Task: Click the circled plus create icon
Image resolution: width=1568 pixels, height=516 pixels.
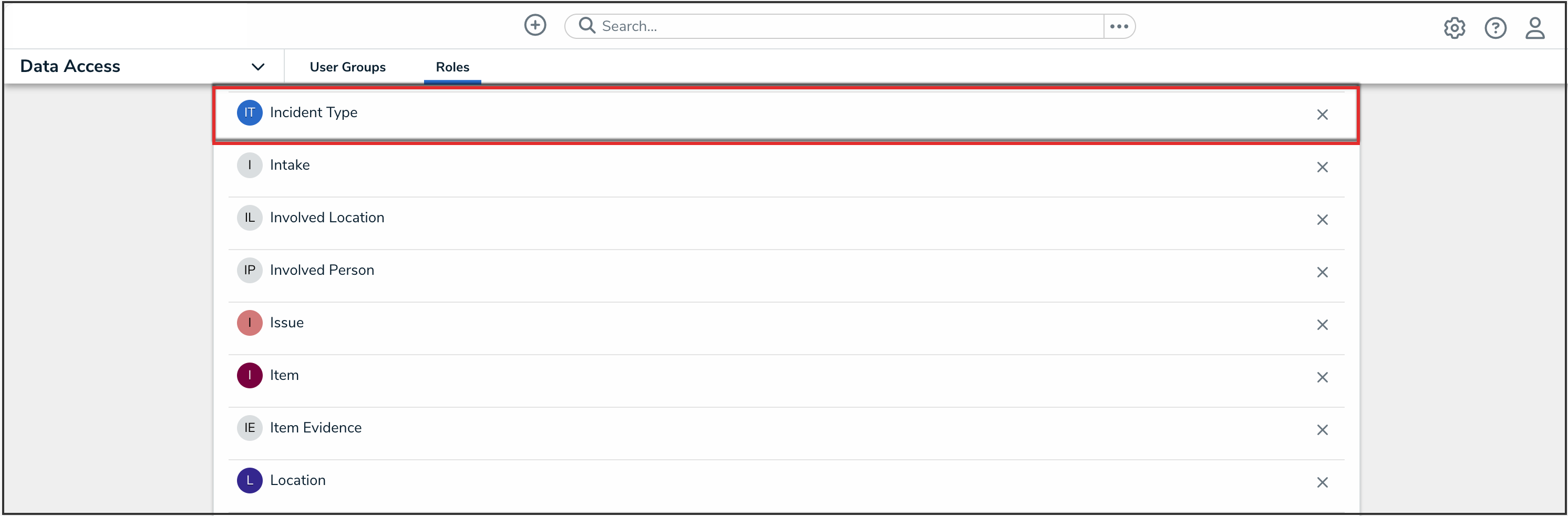Action: tap(535, 26)
